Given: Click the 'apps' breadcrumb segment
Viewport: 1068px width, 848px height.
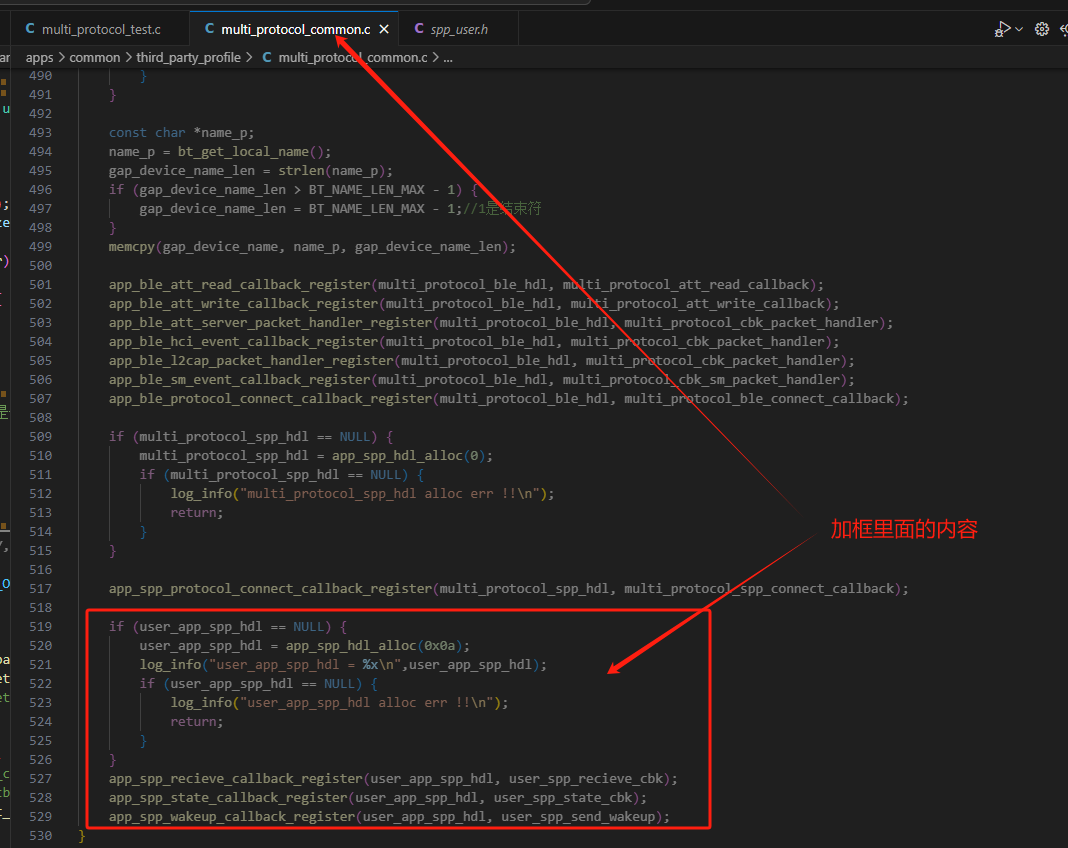Looking at the screenshot, I should [x=40, y=58].
